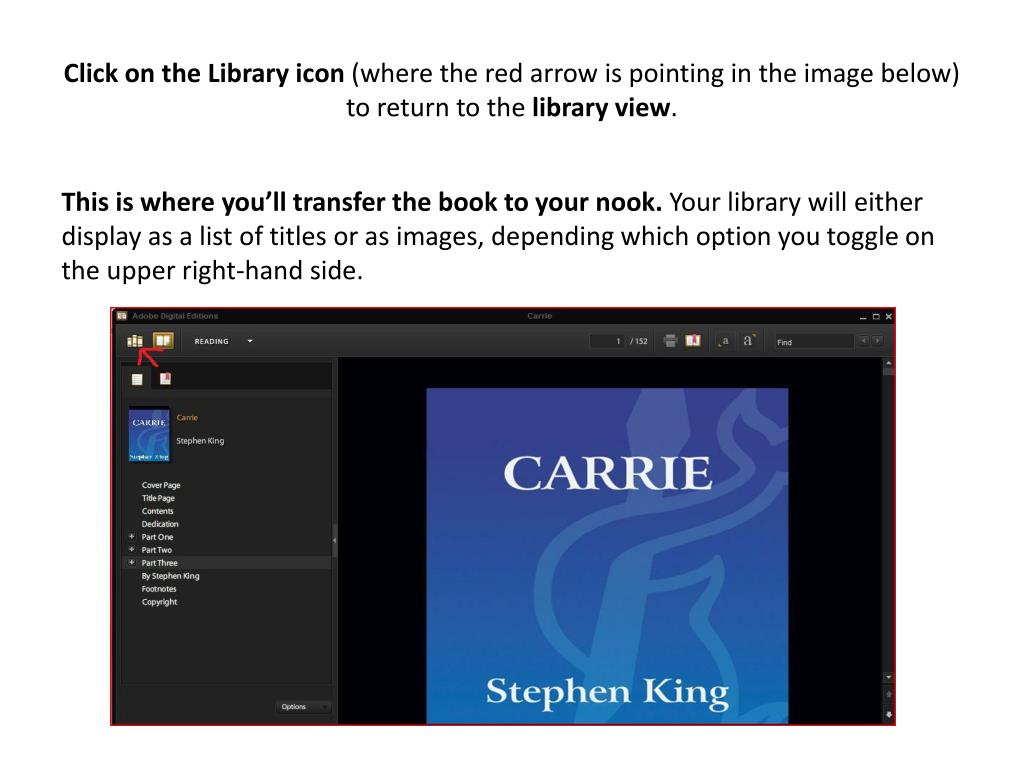Open 'Copyright' in the contents list

(159, 602)
